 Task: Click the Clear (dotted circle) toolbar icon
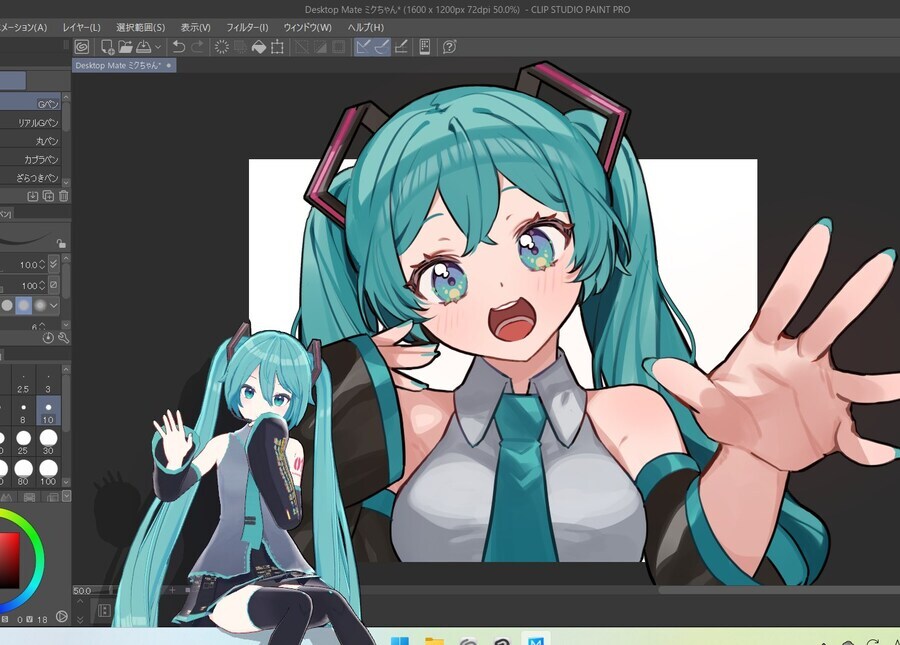point(222,47)
